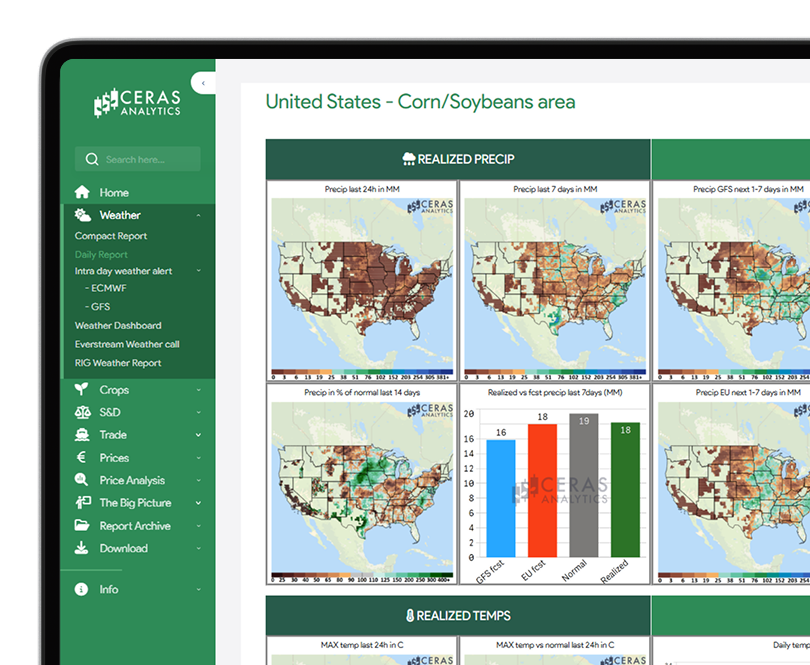Click the Big Picture easel icon

click(83, 502)
